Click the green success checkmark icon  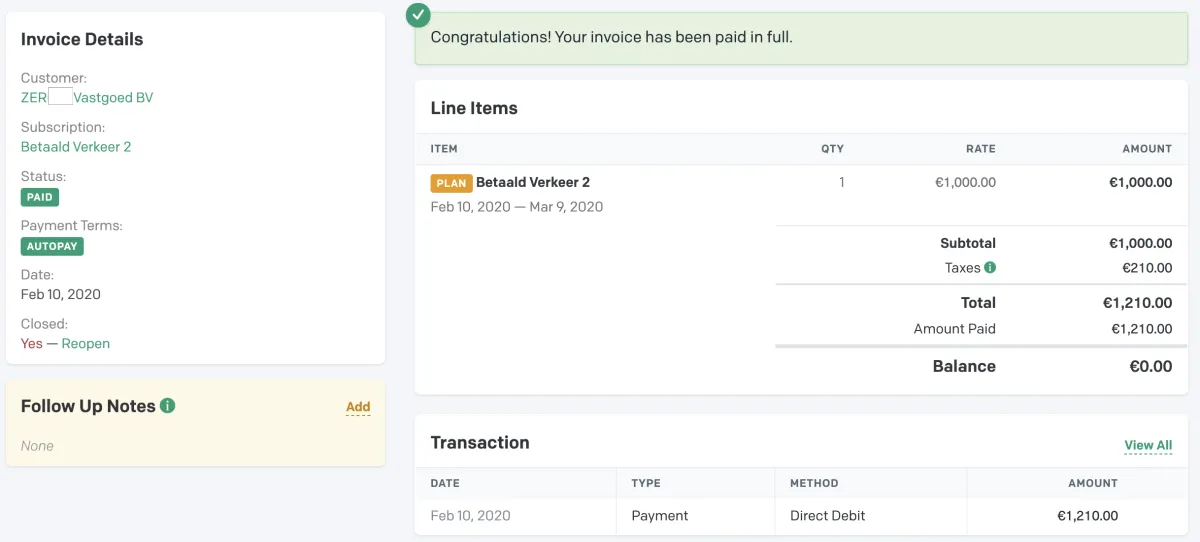[x=419, y=15]
